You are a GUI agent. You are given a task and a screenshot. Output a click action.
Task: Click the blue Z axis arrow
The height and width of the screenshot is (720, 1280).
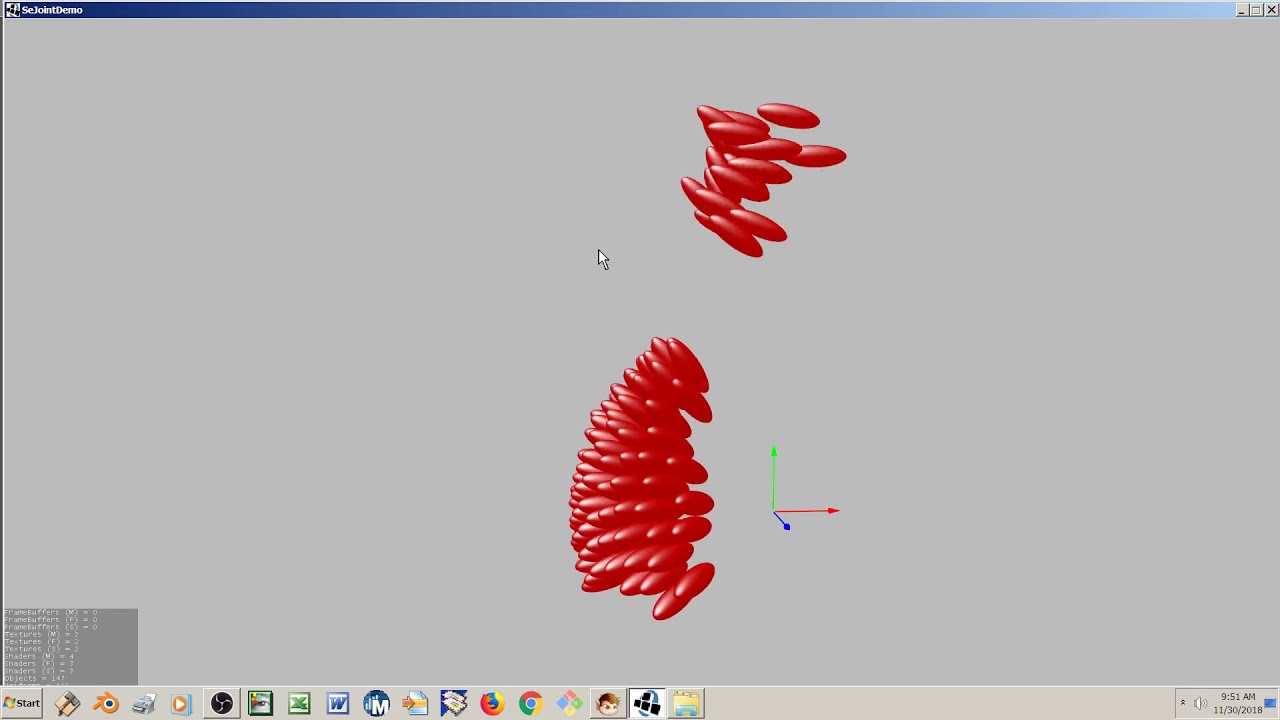(x=781, y=521)
